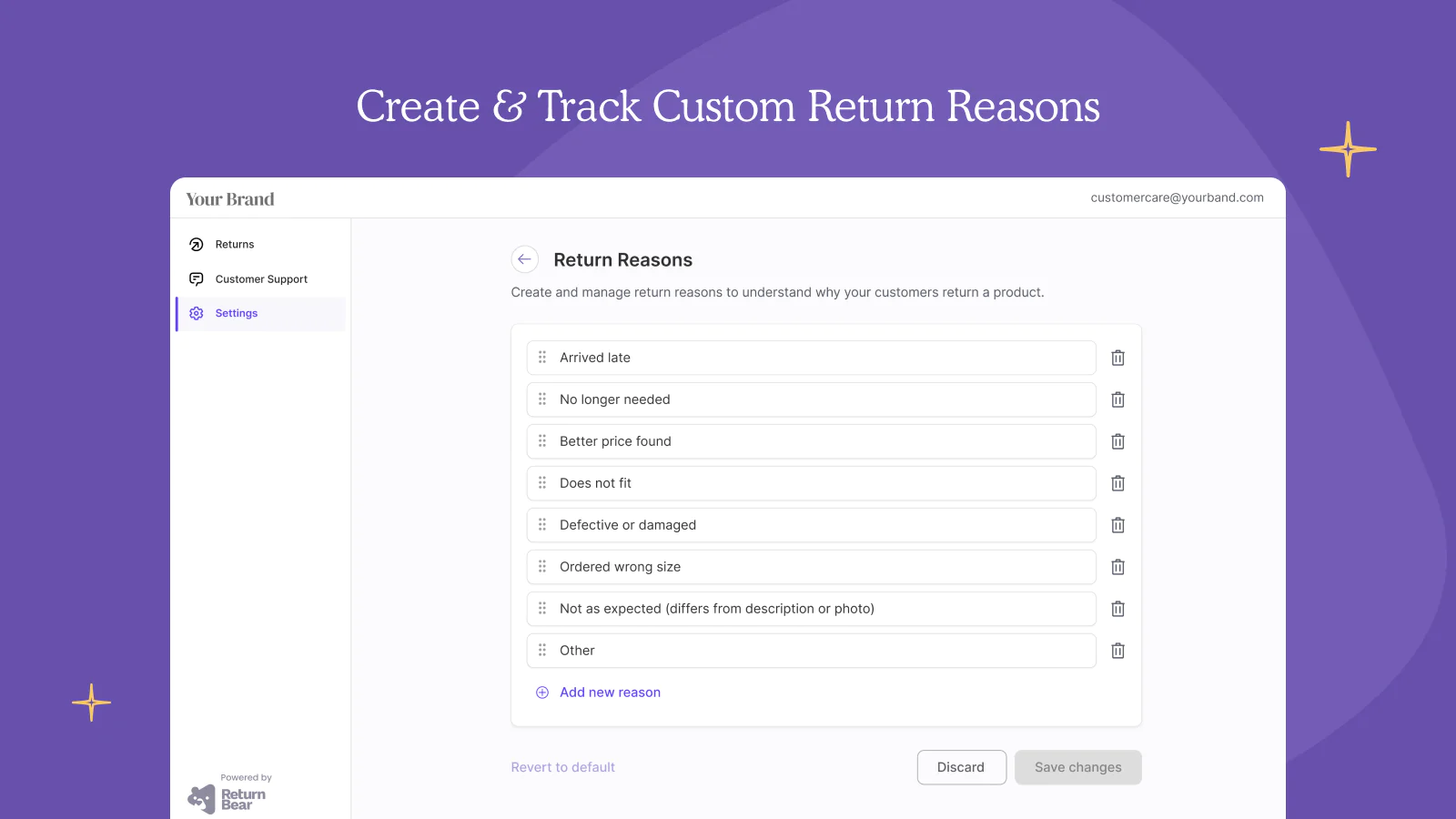Click drag handle of Ordered wrong size
The width and height of the screenshot is (1456, 819).
pyautogui.click(x=542, y=566)
